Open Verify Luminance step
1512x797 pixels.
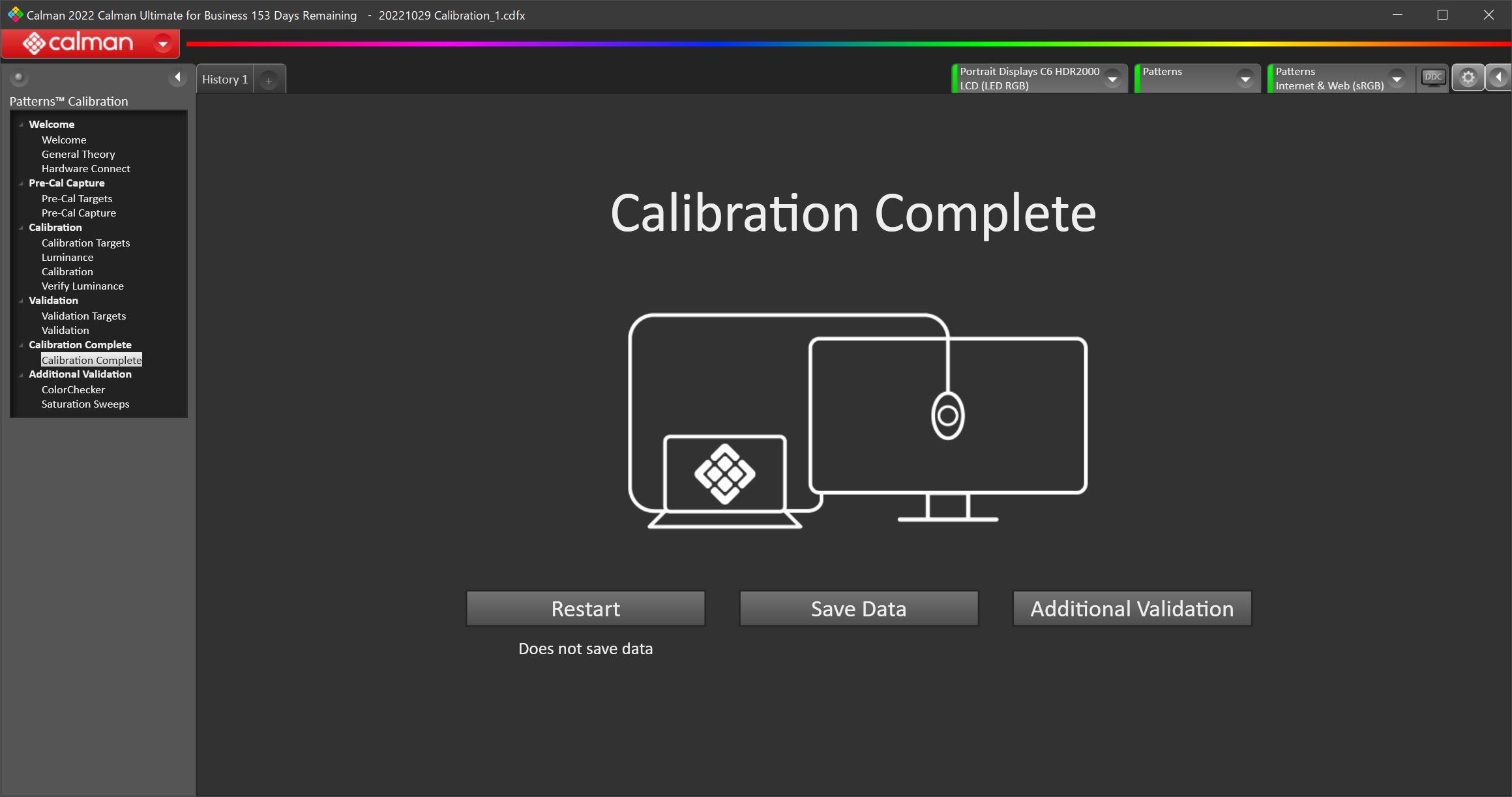[83, 286]
